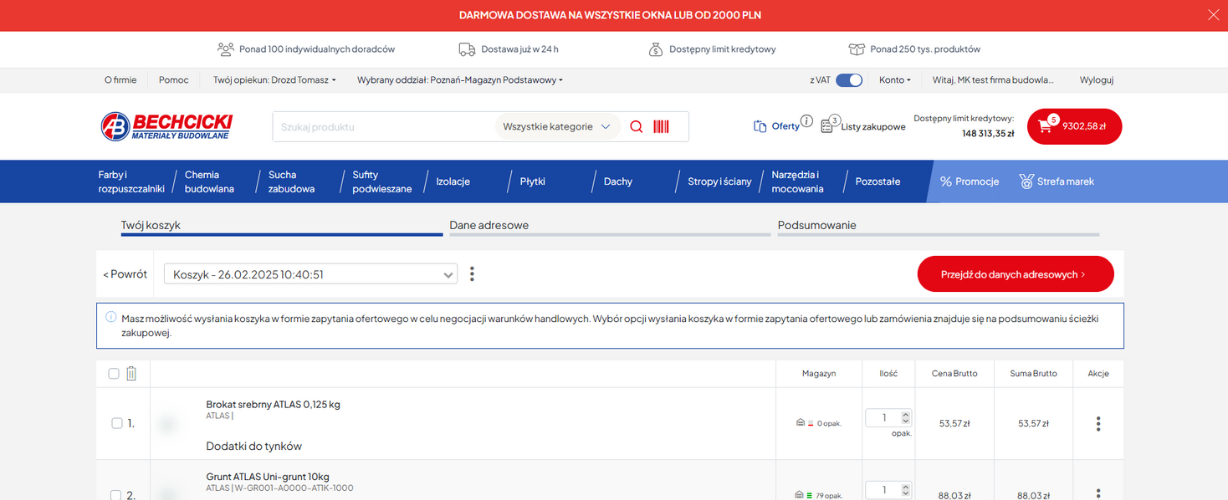Image resolution: width=1228 pixels, height=500 pixels.
Task: Click the percent Promocje icon
Action: tap(946, 181)
